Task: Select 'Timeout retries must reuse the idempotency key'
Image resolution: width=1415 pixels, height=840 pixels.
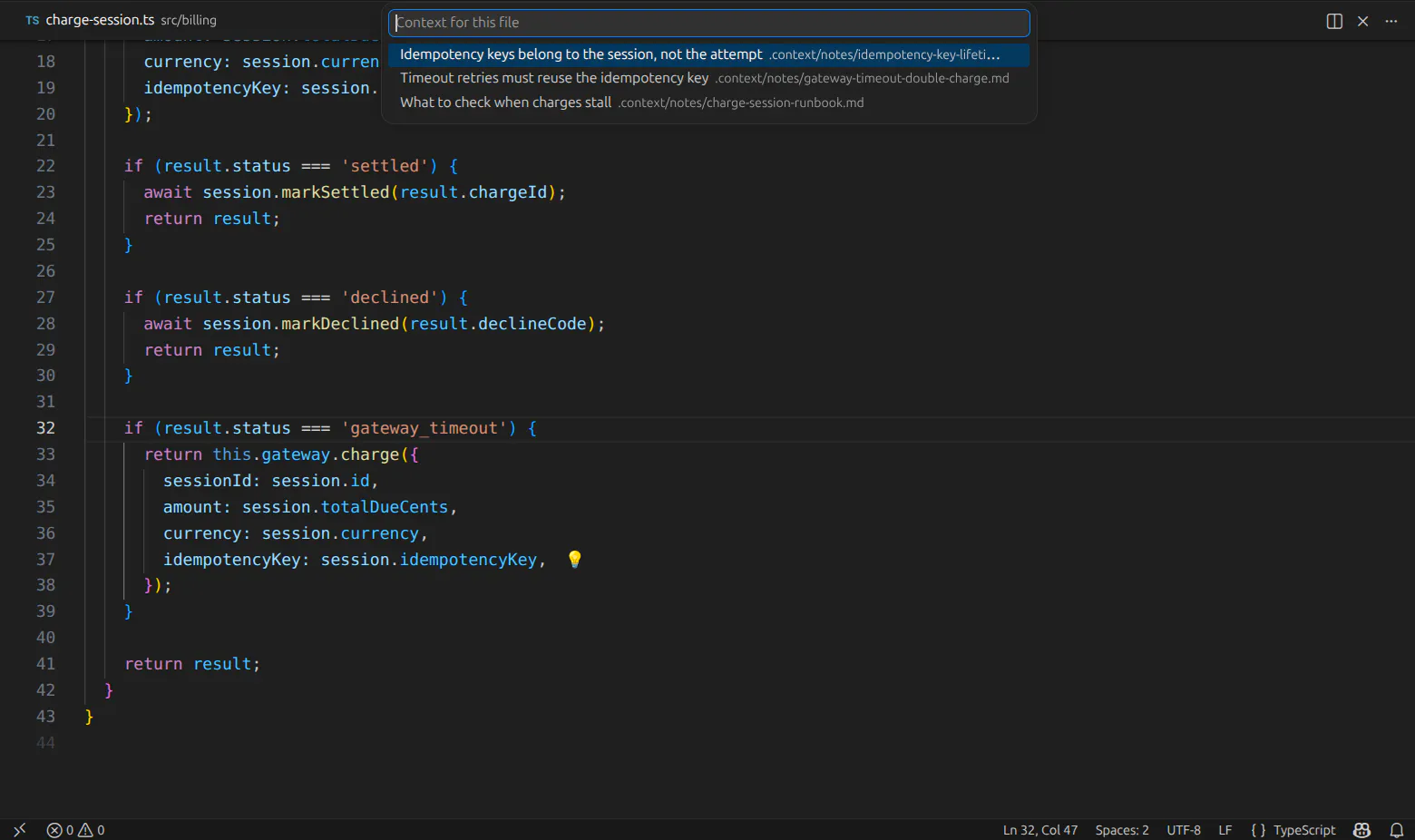Action: (x=709, y=78)
